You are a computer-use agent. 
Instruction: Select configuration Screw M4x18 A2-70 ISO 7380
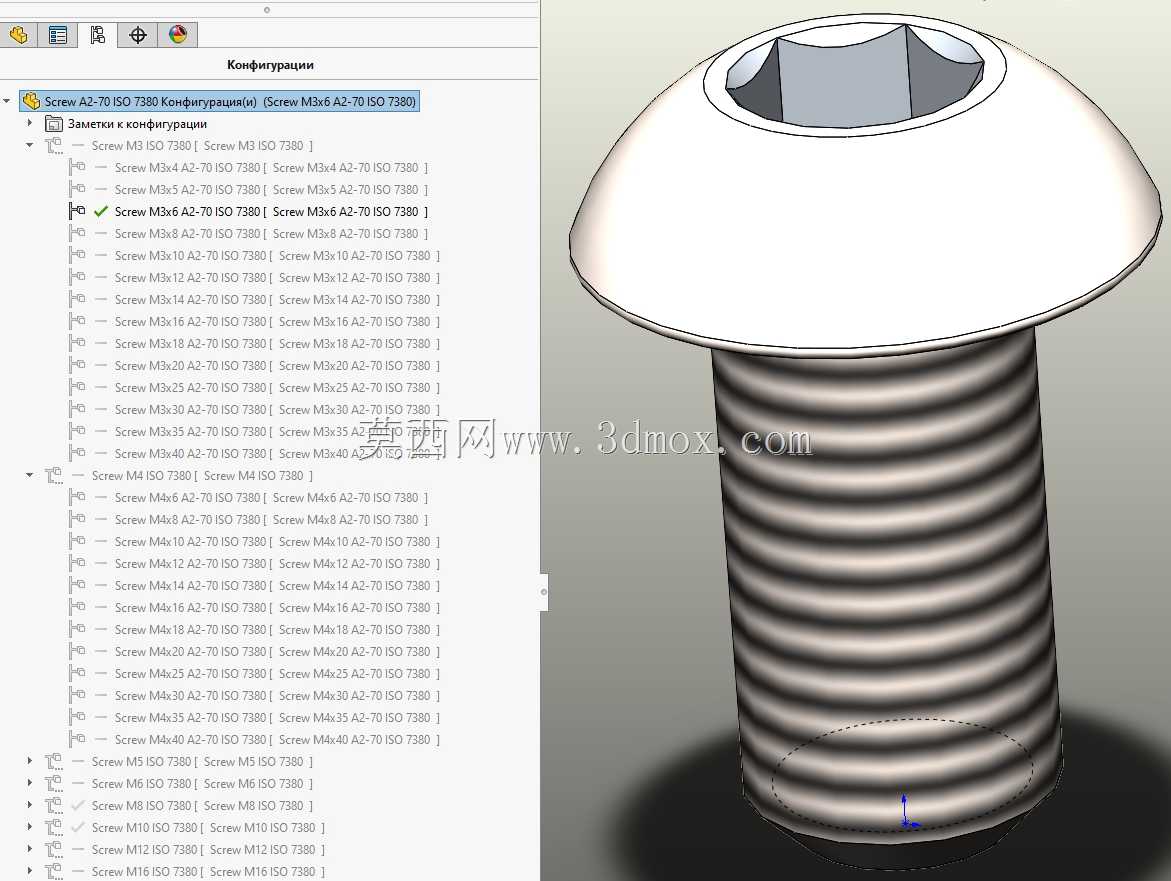[277, 629]
